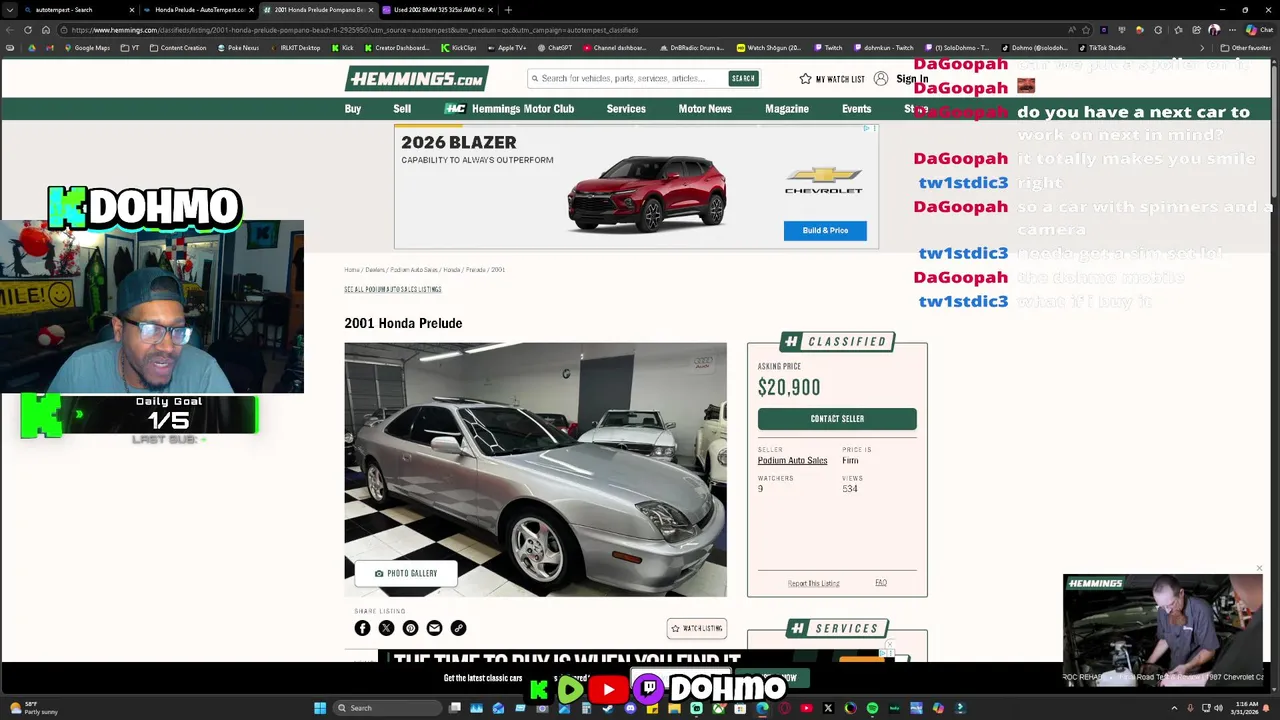Open dohmkun - Twitch bookmark
The width and height of the screenshot is (1280, 720).
(883, 48)
